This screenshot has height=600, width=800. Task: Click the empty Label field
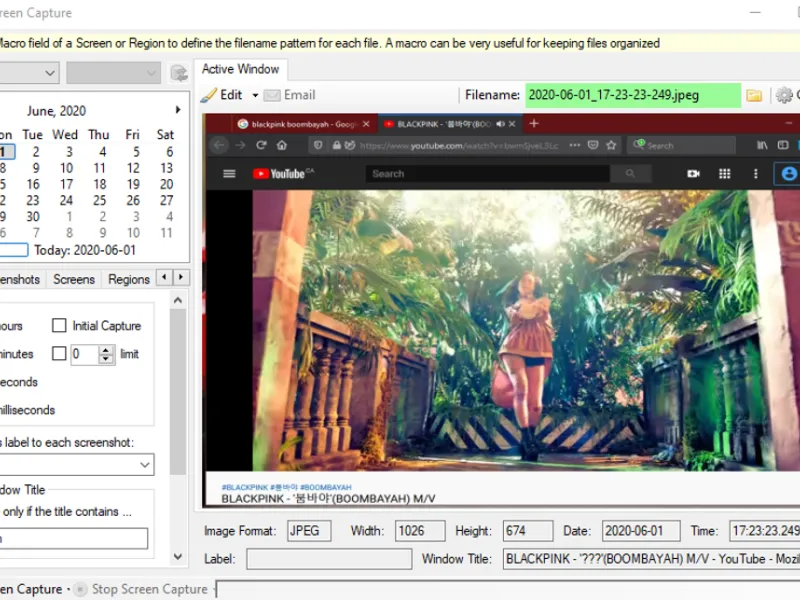pos(329,559)
